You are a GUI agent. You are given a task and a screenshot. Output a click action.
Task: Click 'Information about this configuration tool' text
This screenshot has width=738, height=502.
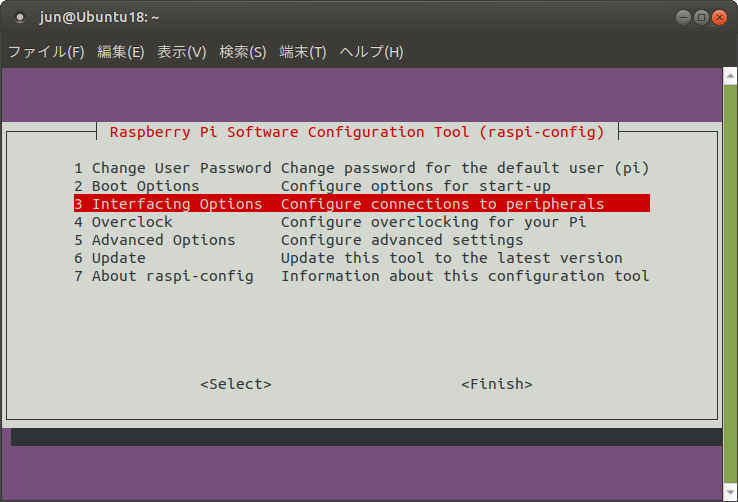coord(465,276)
